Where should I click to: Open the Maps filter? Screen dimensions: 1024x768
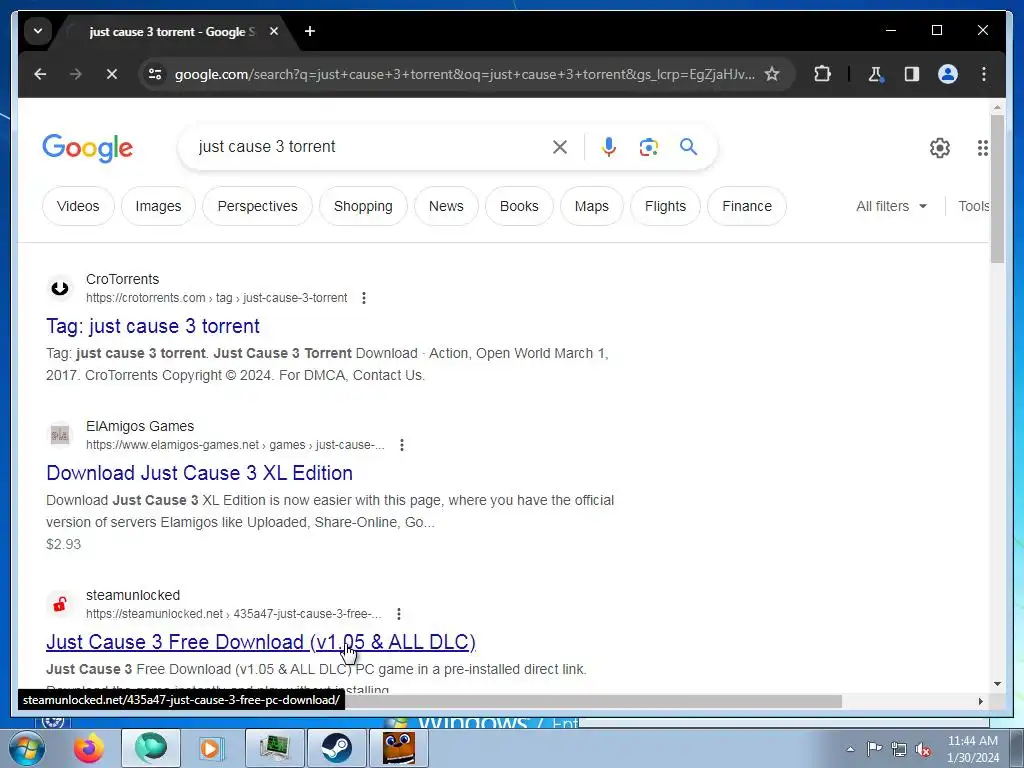click(592, 206)
